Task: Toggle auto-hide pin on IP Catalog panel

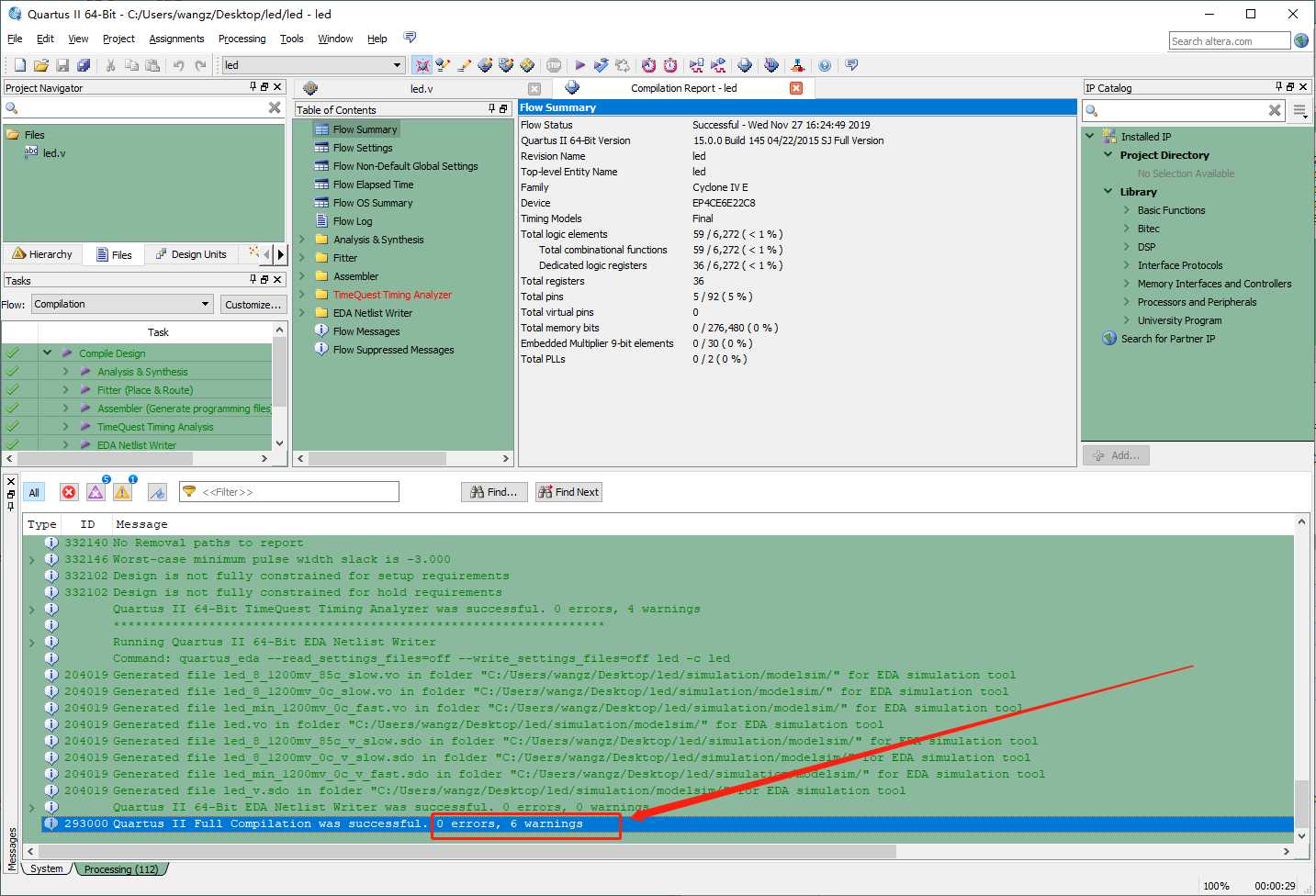Action: (1278, 86)
